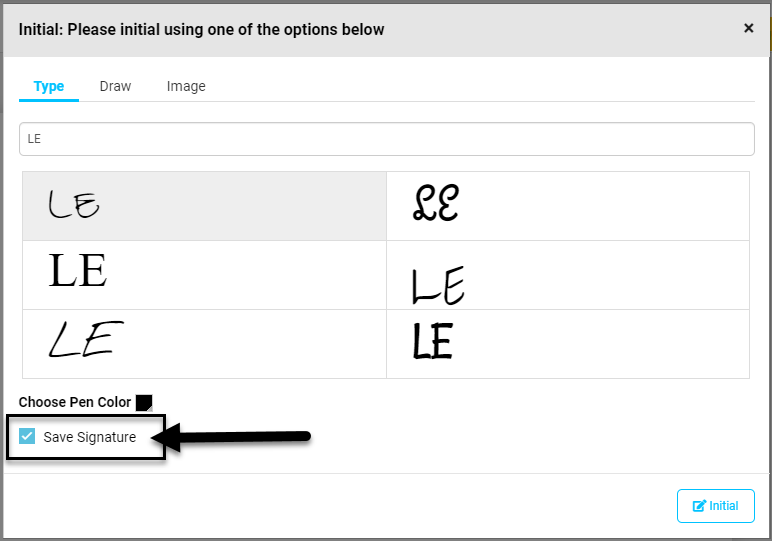The height and width of the screenshot is (541, 772).
Task: Click the Initial button
Action: click(x=715, y=506)
